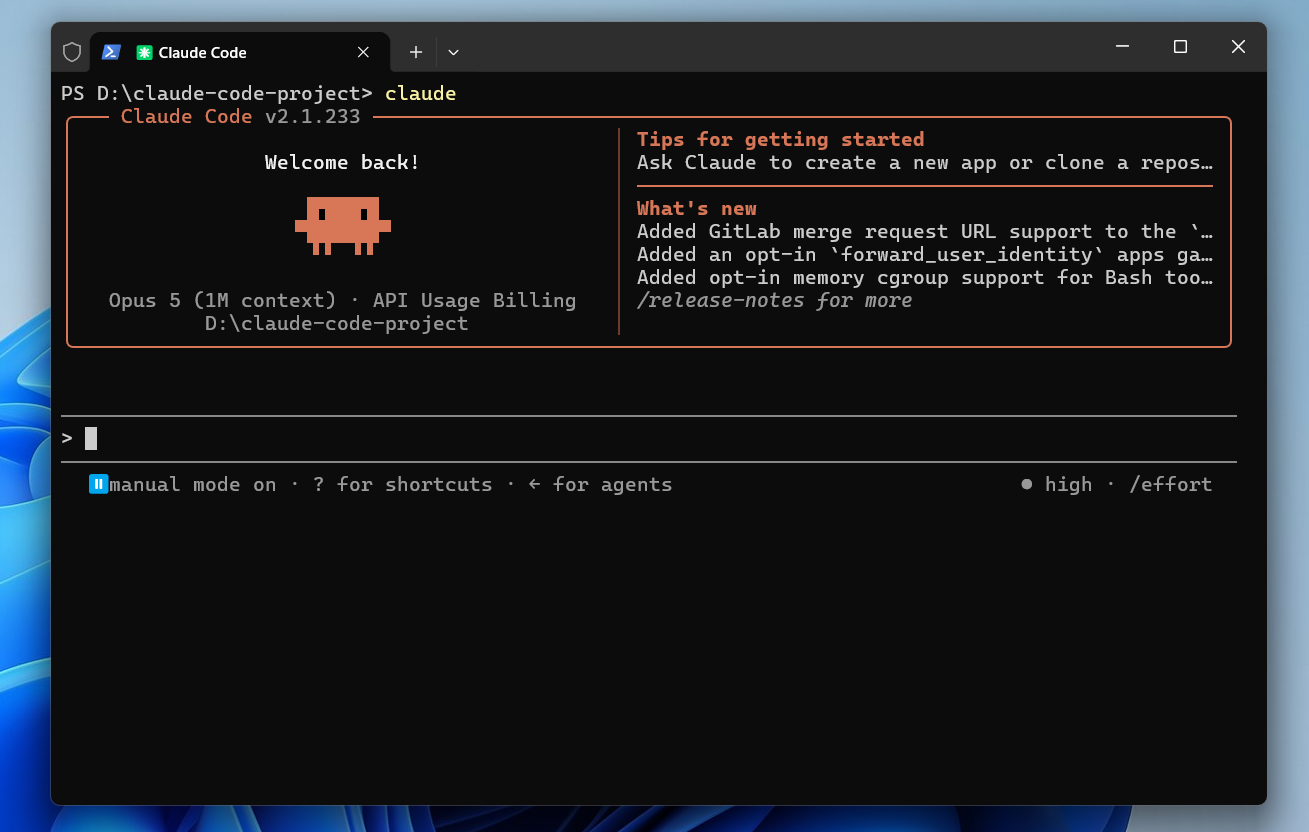Screen dimensions: 1309x832
Task: Click the blue pause icon for manual mode
Action: click(98, 484)
